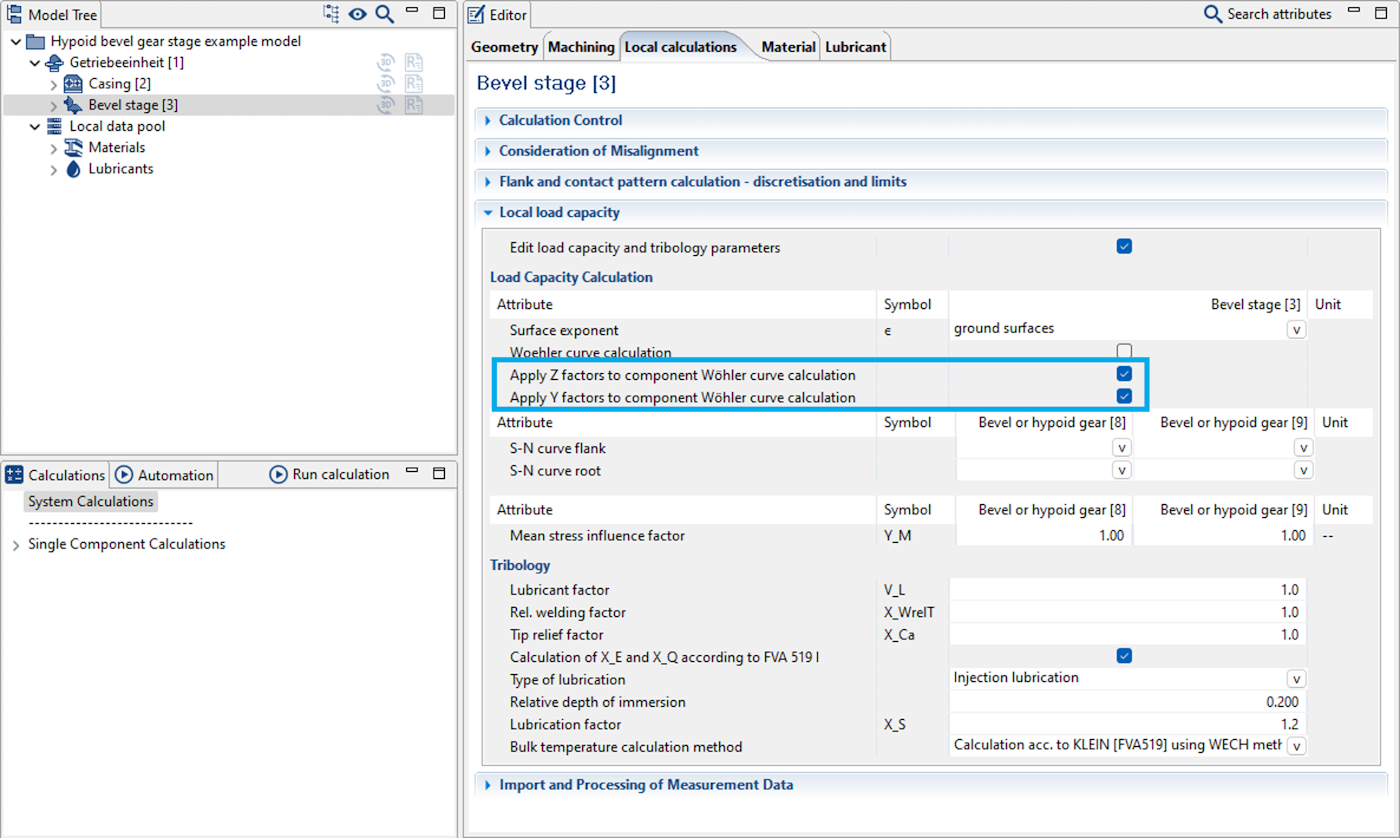
Task: Click the Automation play icon
Action: click(123, 474)
